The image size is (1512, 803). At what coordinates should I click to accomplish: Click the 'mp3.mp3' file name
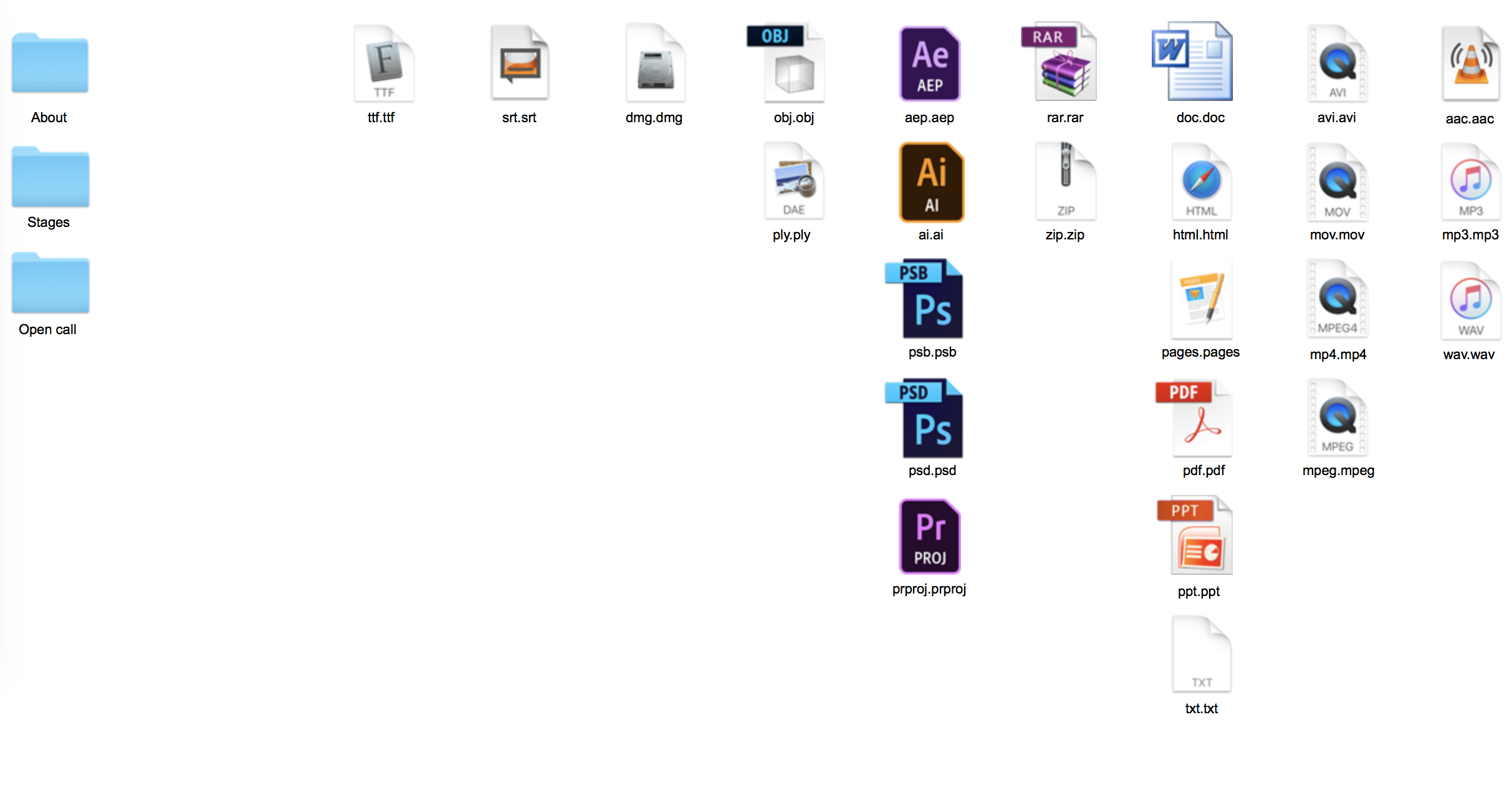(1470, 234)
